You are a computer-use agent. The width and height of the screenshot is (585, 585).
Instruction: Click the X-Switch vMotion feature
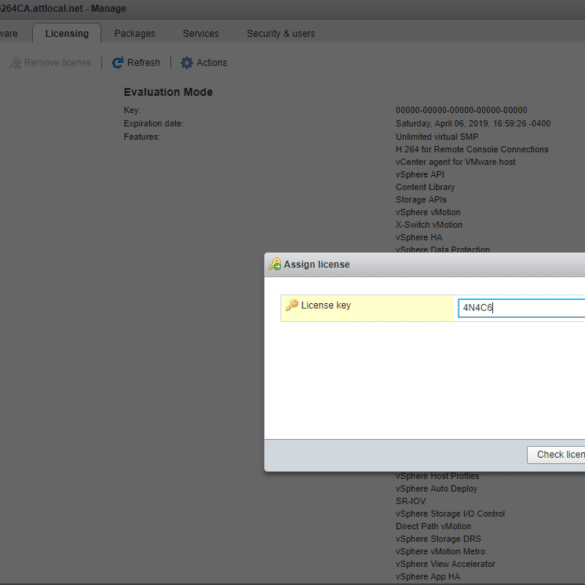[x=429, y=225]
